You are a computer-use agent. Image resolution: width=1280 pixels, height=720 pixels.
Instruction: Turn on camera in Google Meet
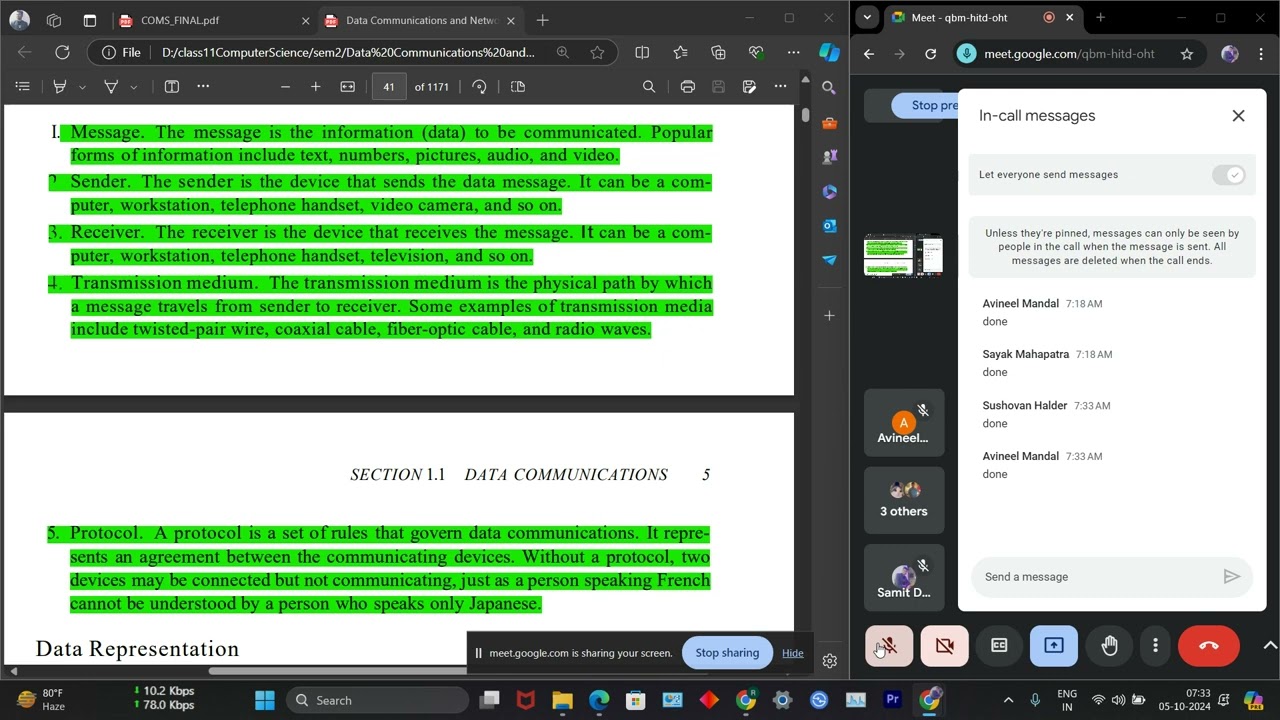pyautogui.click(x=944, y=646)
